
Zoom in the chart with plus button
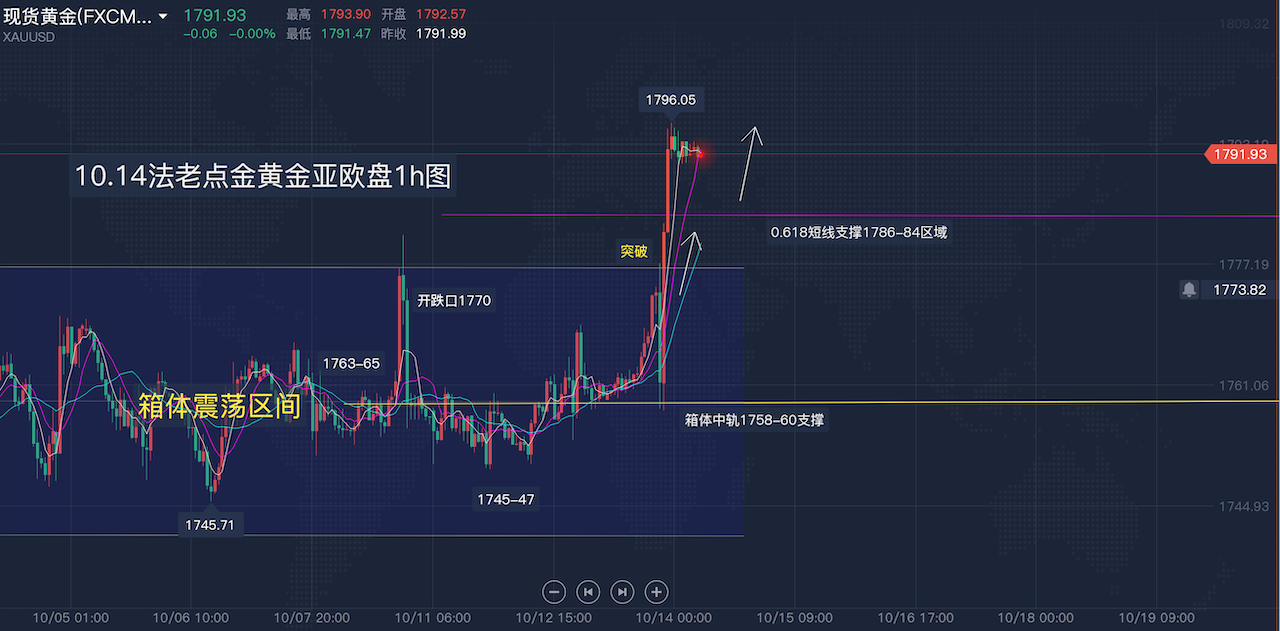(656, 592)
